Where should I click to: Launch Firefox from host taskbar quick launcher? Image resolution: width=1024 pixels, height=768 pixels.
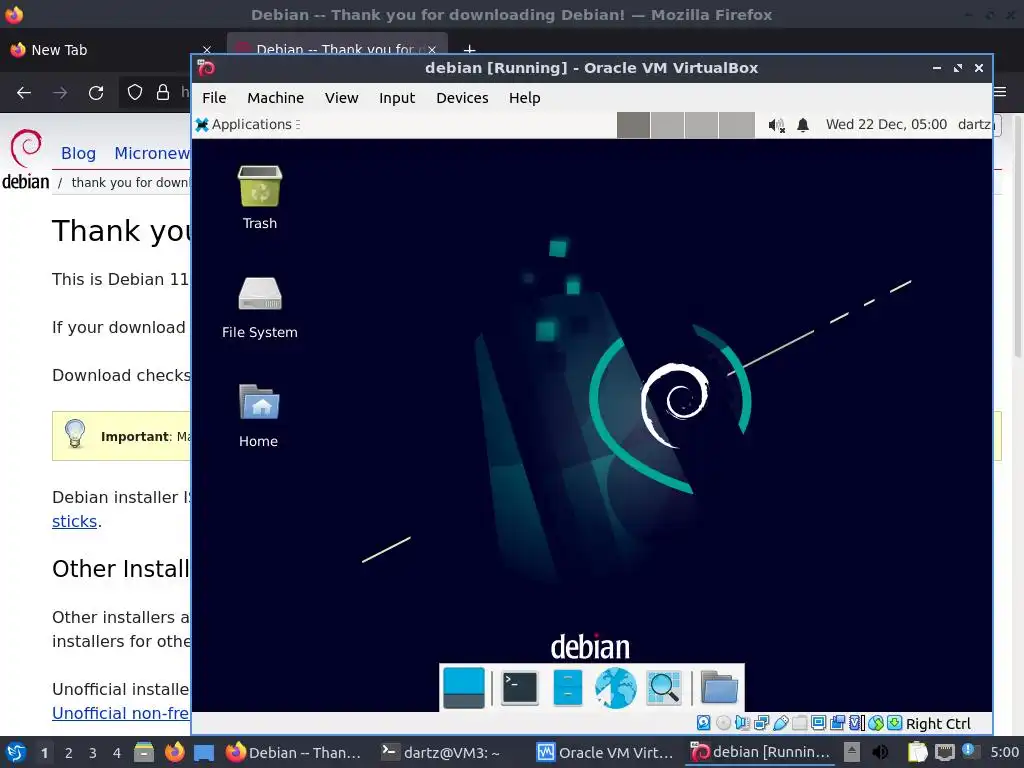(174, 752)
